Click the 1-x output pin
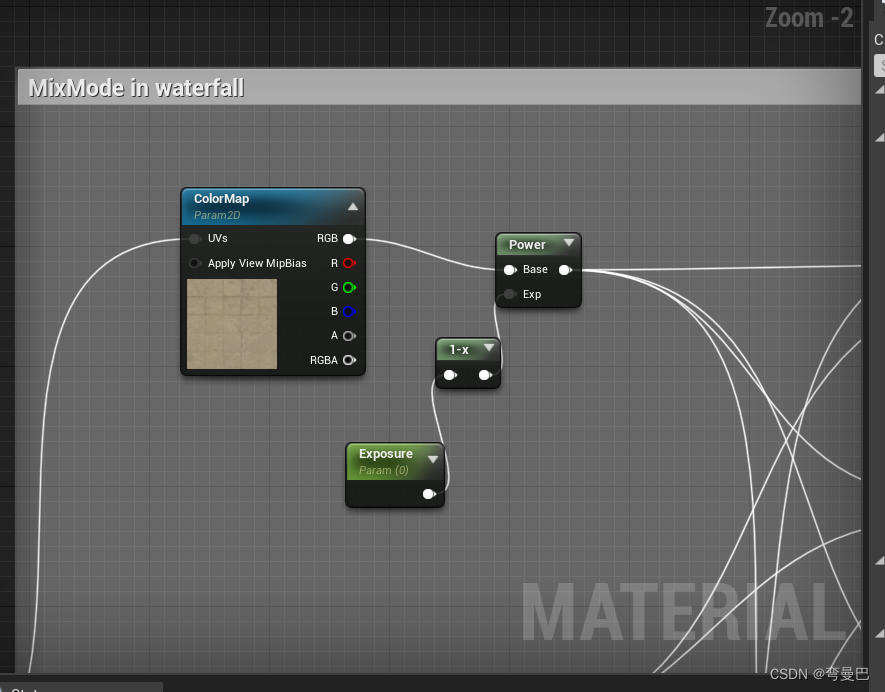 pos(486,374)
